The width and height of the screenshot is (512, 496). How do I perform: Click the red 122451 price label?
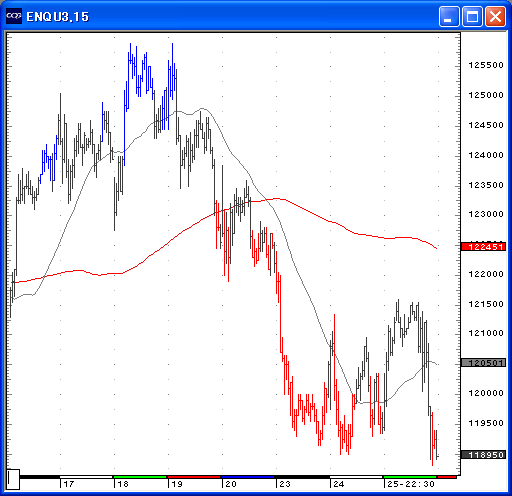coord(483,247)
